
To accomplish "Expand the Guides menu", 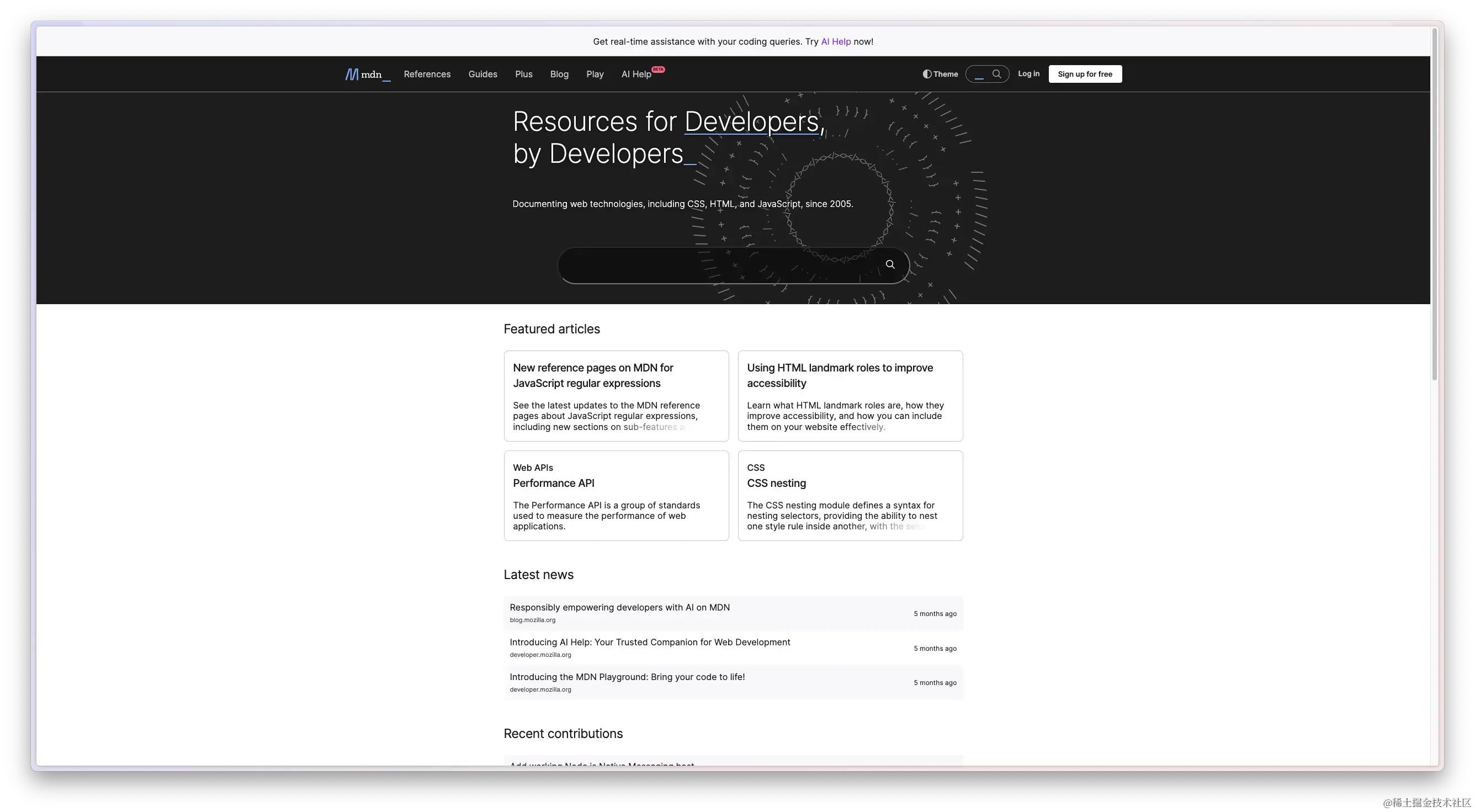I will pos(482,75).
